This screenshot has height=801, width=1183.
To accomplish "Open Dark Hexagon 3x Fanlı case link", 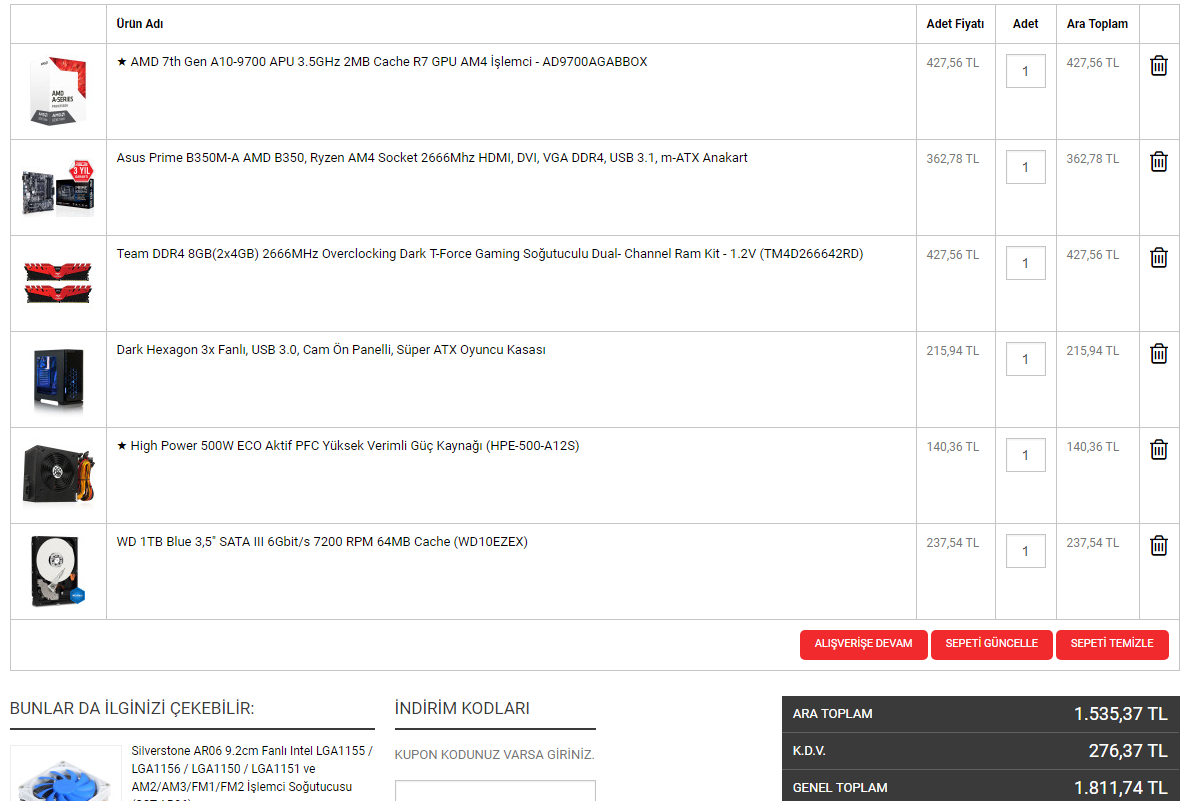I will (330, 350).
